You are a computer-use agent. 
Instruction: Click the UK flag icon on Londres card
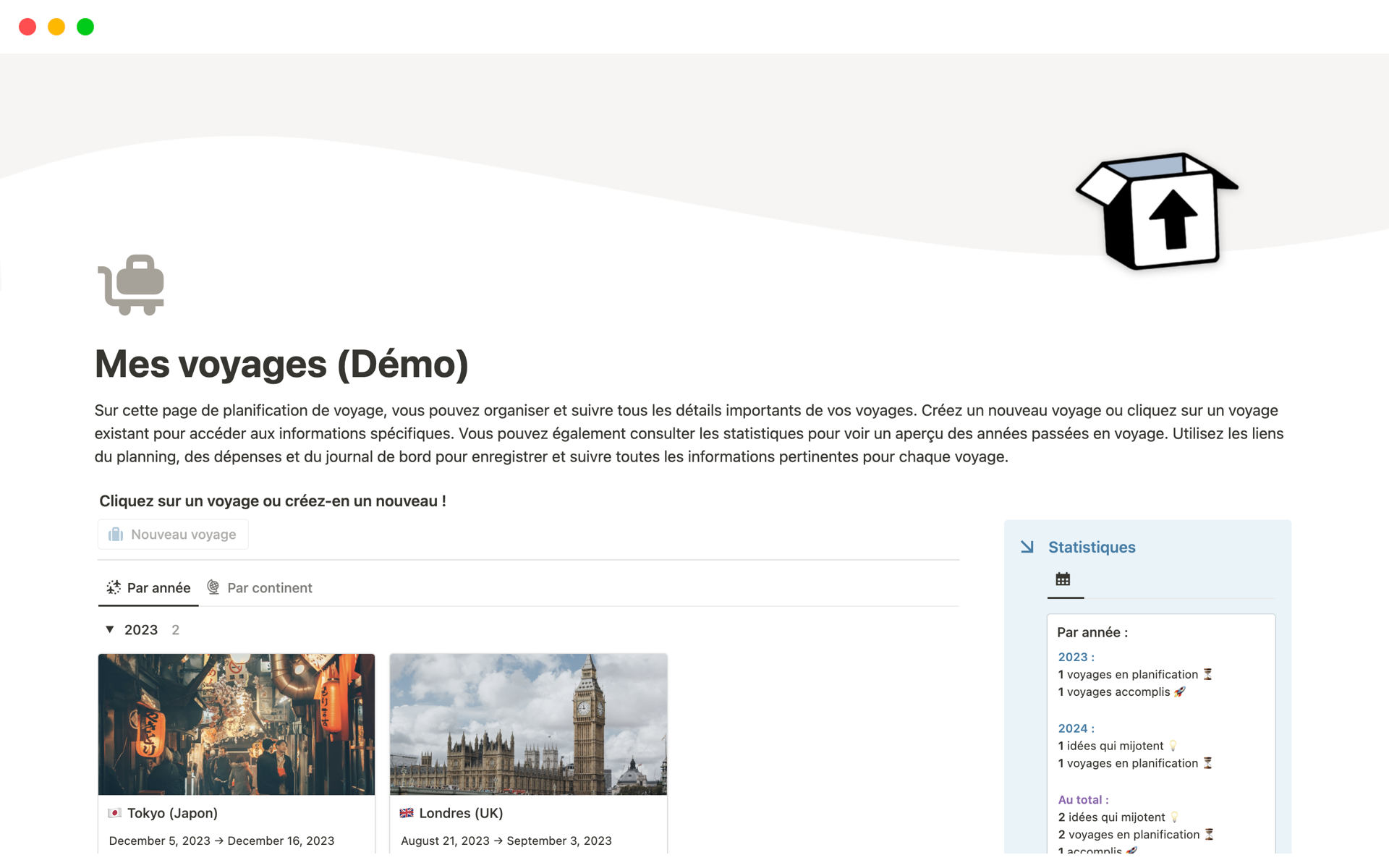pyautogui.click(x=407, y=813)
